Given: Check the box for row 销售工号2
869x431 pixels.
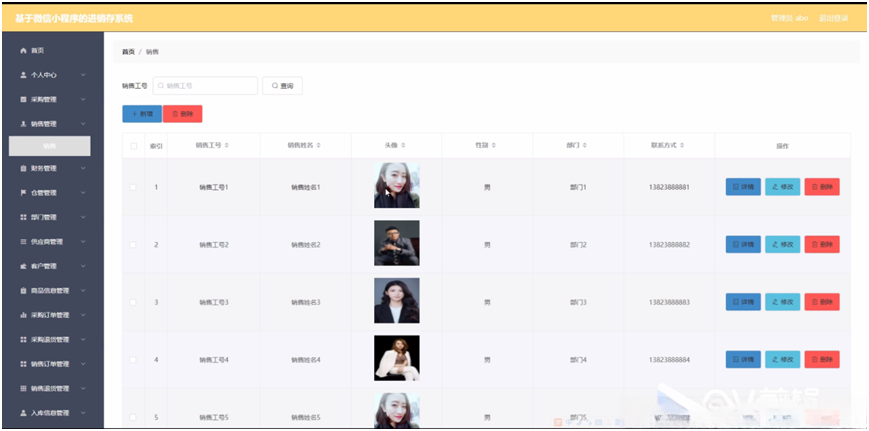Looking at the screenshot, I should [x=133, y=245].
